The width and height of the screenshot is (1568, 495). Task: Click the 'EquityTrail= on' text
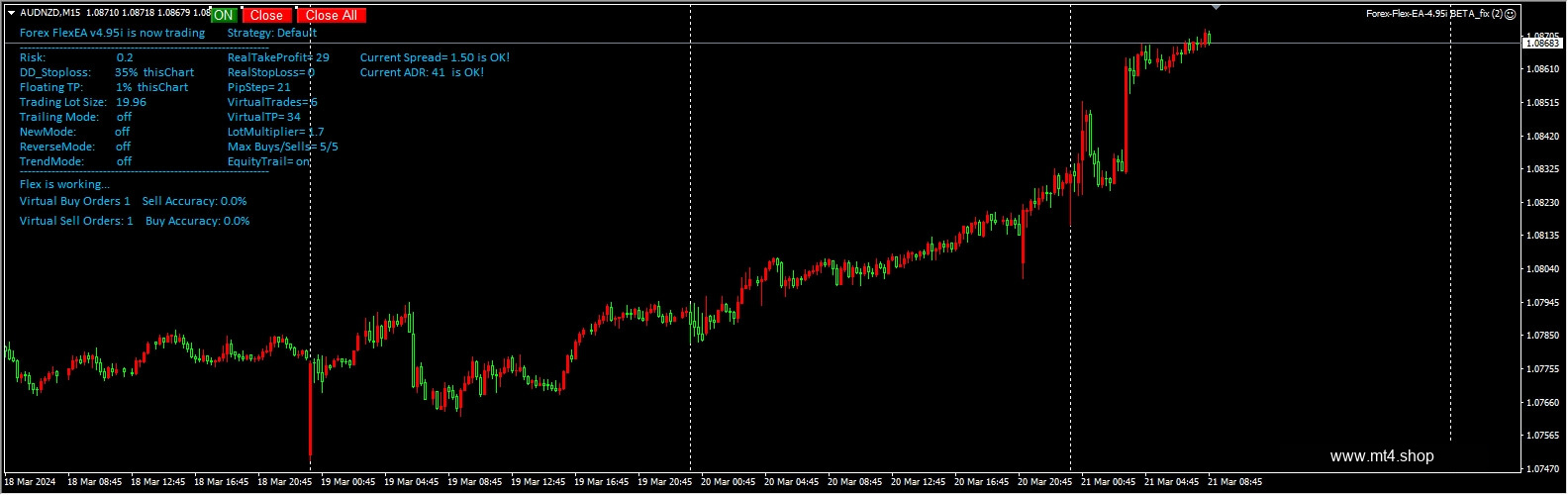tap(269, 161)
